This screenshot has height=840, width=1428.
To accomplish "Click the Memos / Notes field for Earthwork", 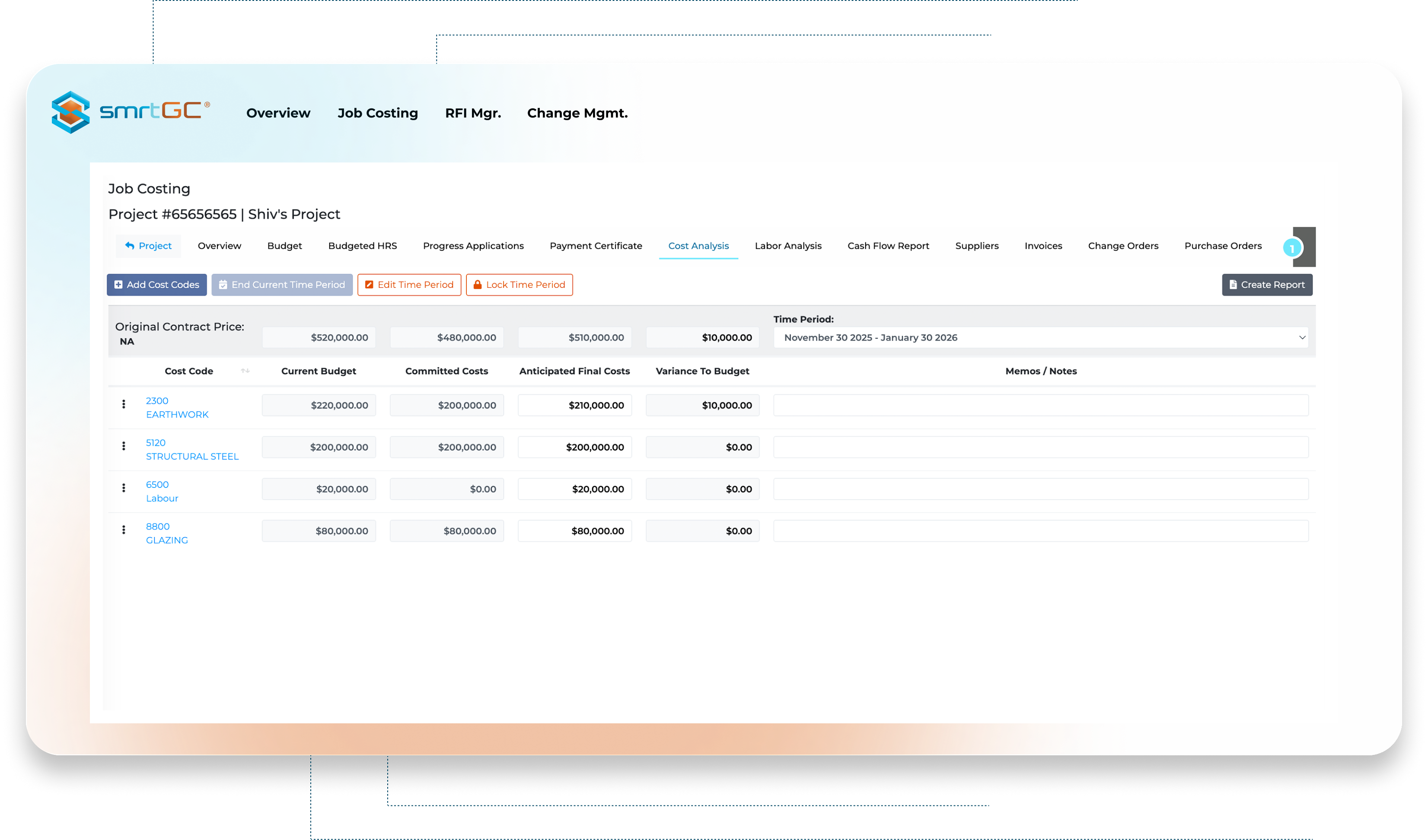I will 1040,406.
